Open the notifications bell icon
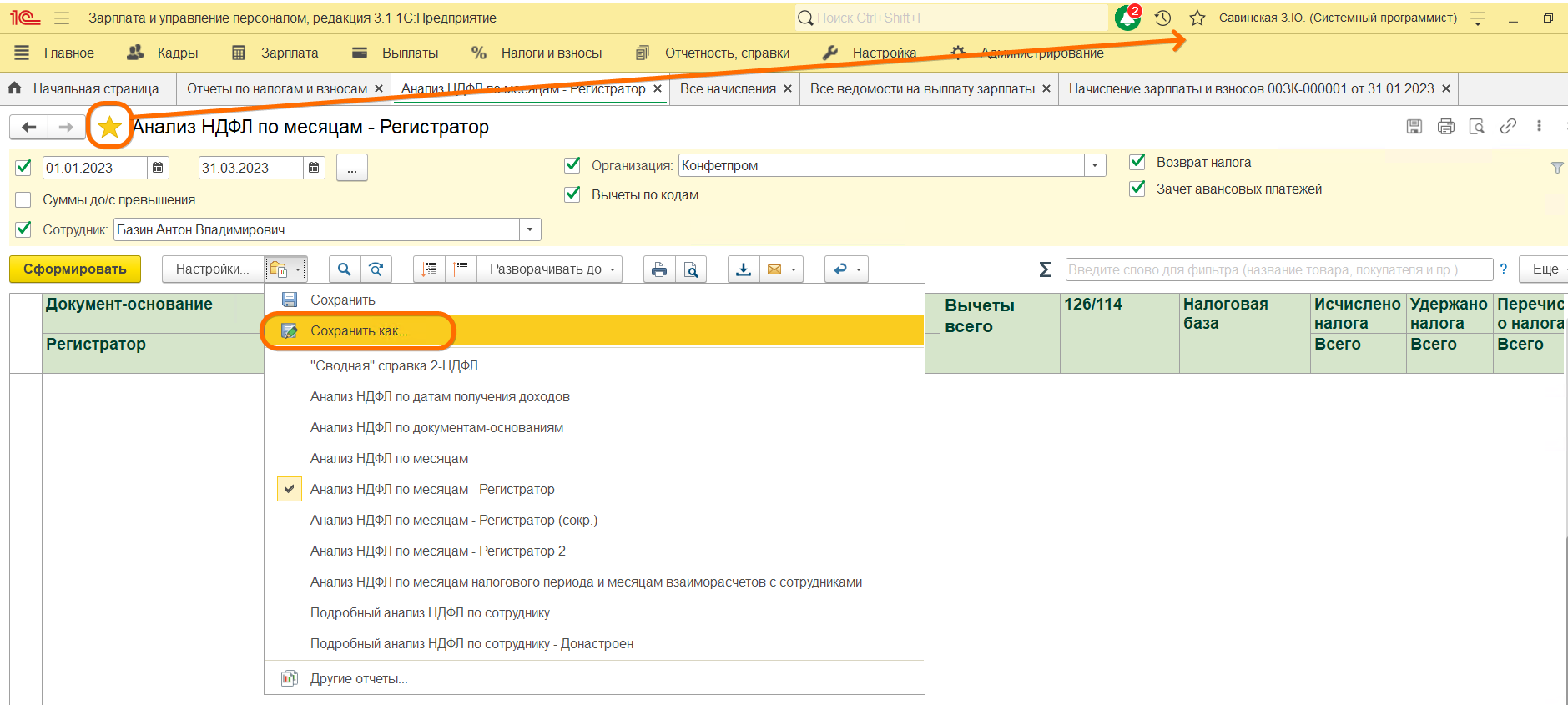This screenshot has height=705, width=1568. pos(1127,18)
